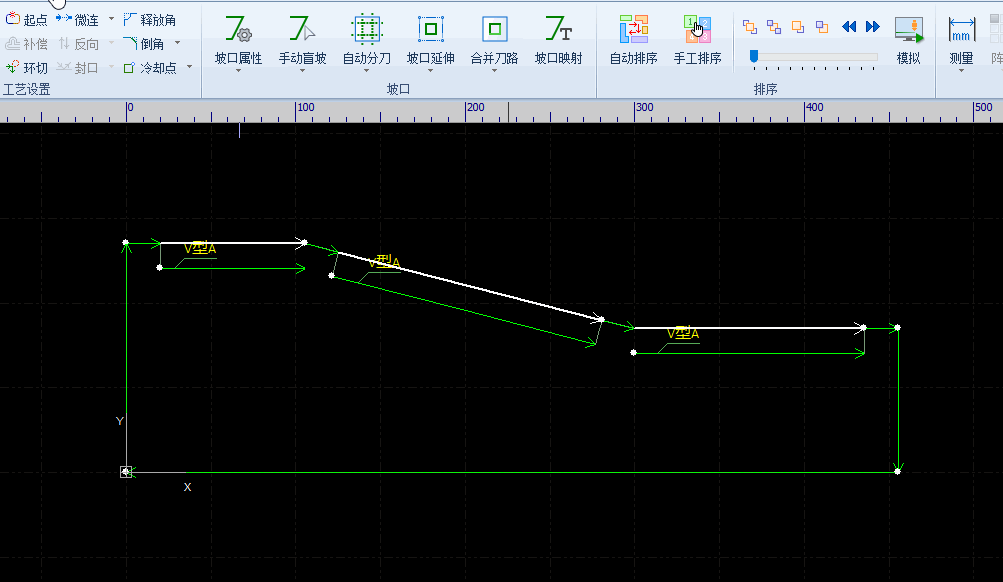Select the 手动盲坡 manual bevel tool

point(302,40)
